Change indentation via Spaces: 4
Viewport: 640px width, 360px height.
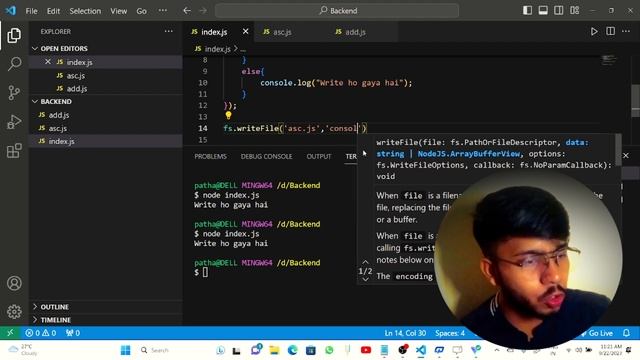[449, 333]
